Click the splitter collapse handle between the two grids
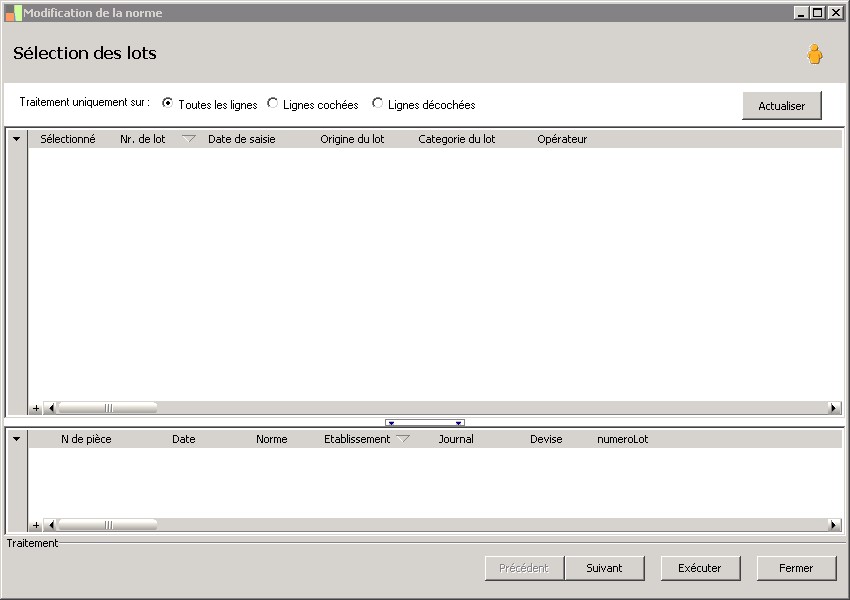This screenshot has height=600, width=850. [425, 422]
